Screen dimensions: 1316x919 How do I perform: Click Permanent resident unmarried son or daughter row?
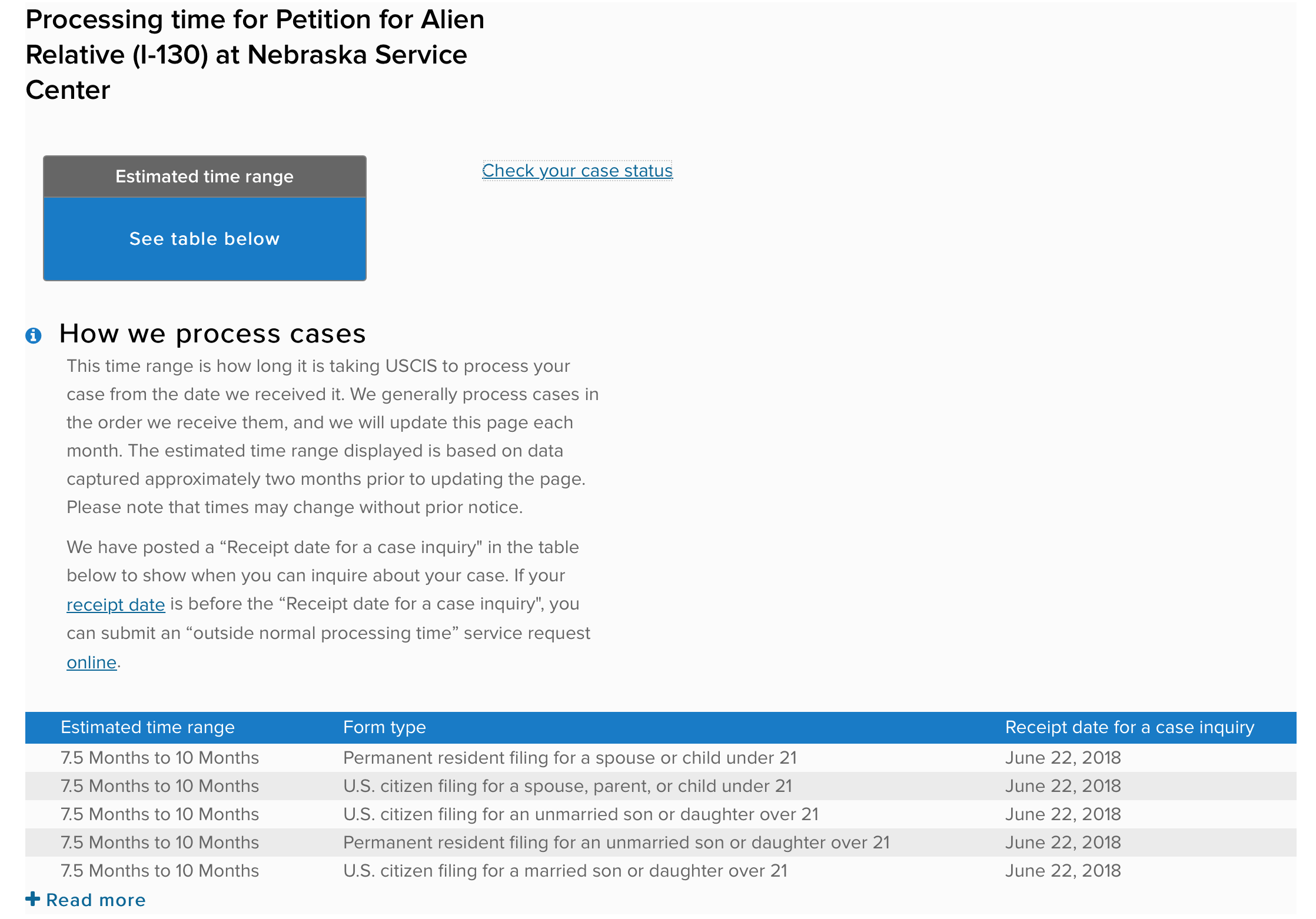click(x=660, y=843)
